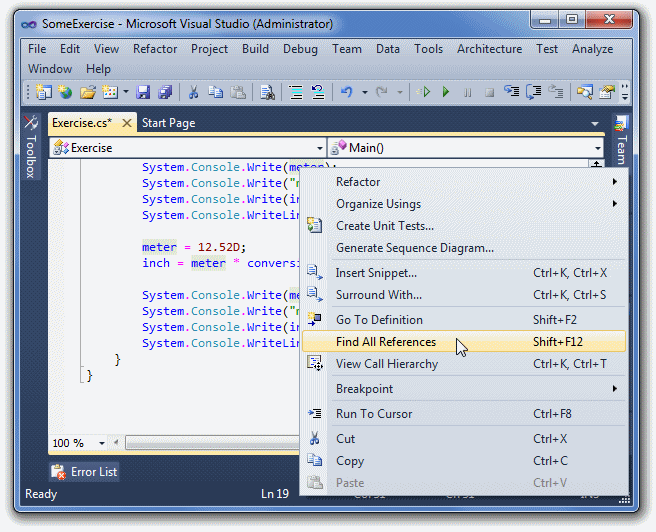Click the horizontal scrollbar under the editor
The image size is (656, 532).
213,443
